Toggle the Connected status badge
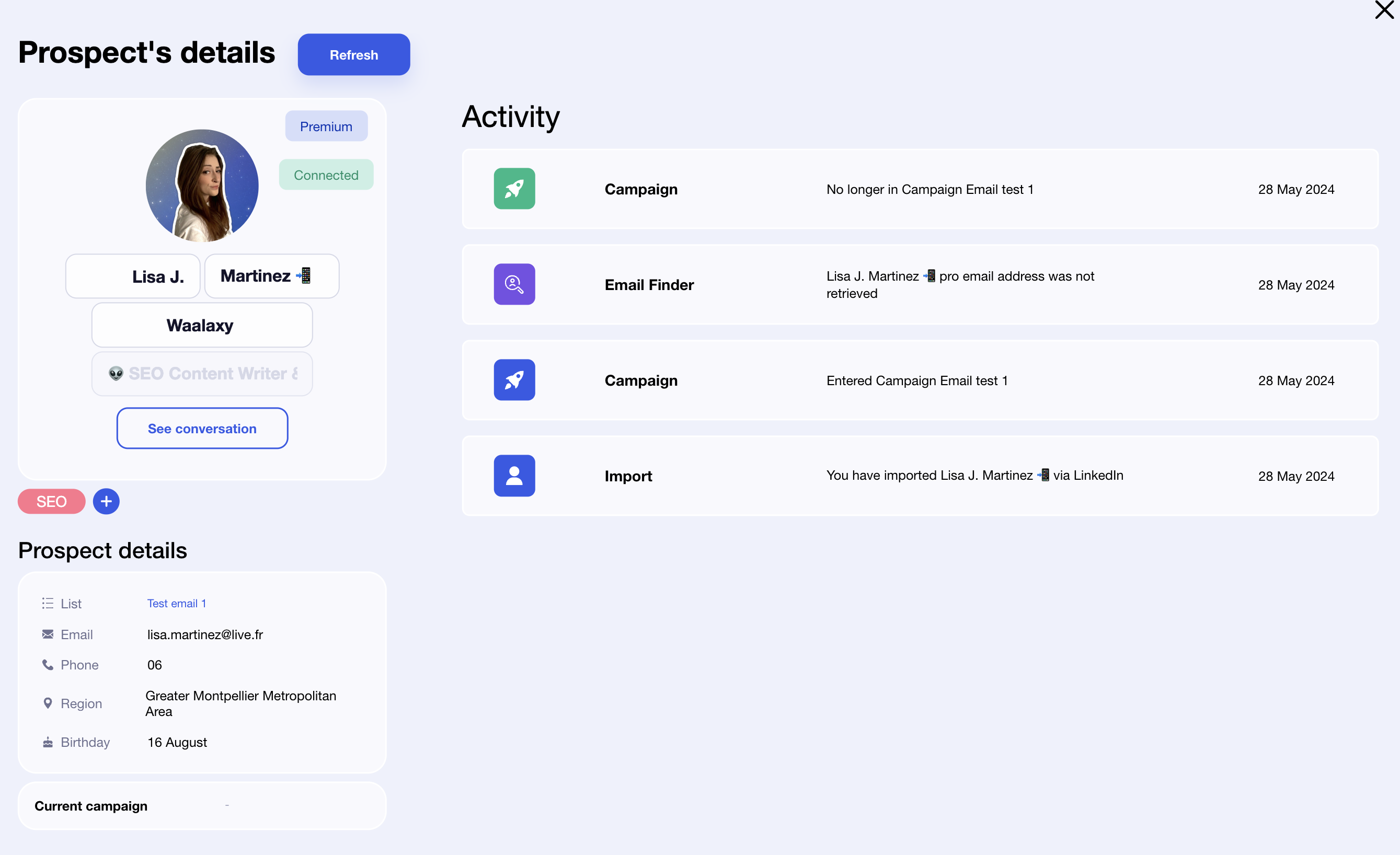 326,174
